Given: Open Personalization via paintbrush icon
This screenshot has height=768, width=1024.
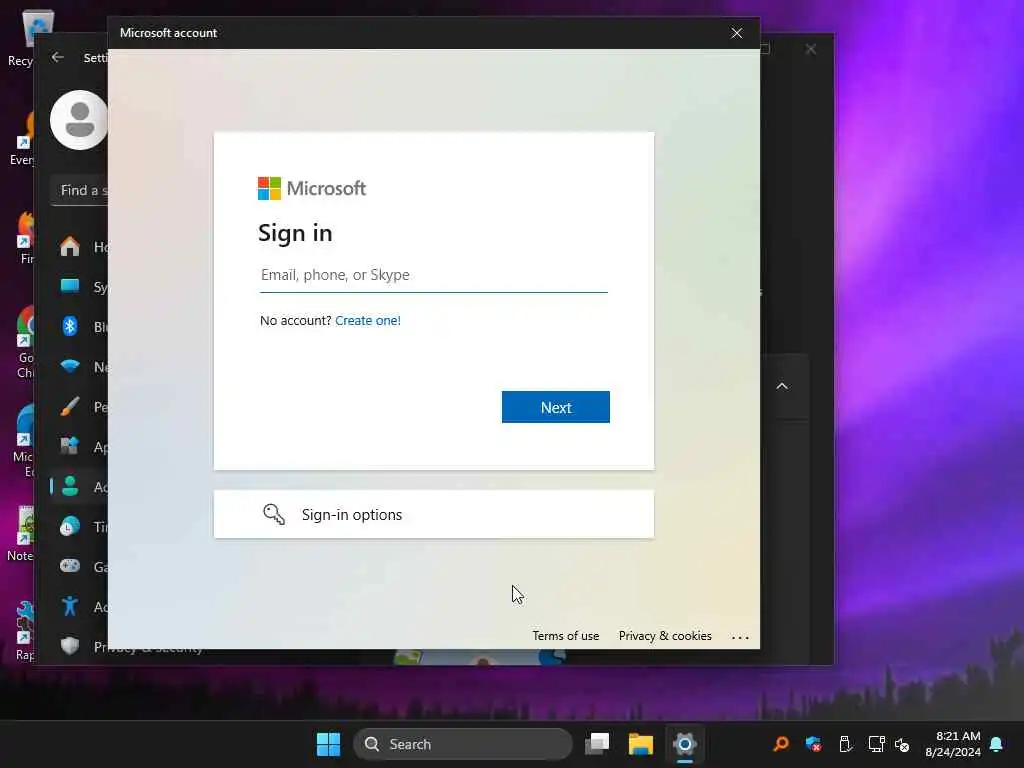Looking at the screenshot, I should point(70,407).
